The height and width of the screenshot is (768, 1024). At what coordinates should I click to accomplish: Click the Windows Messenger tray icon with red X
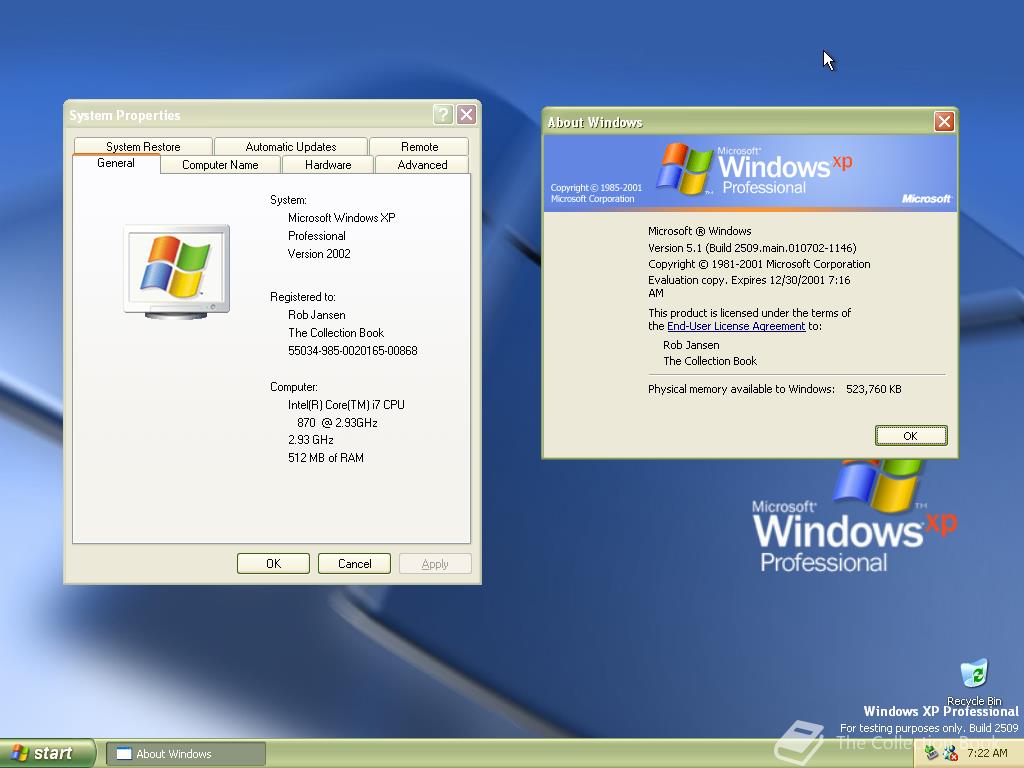950,753
